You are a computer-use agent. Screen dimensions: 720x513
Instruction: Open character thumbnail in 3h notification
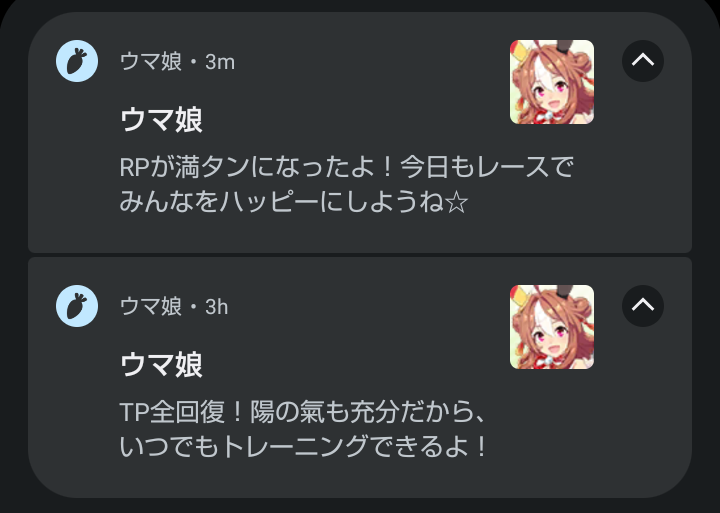point(552,327)
